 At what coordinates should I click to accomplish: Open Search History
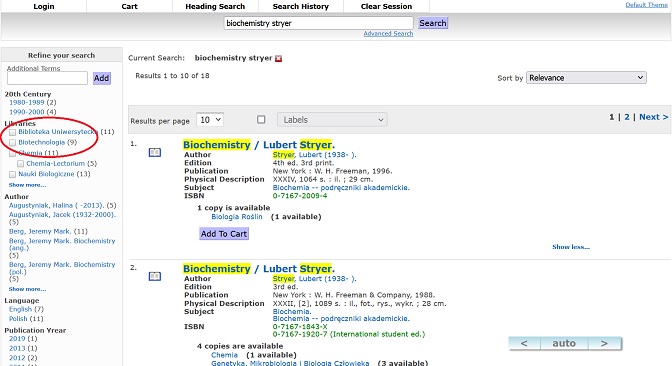[x=301, y=6]
